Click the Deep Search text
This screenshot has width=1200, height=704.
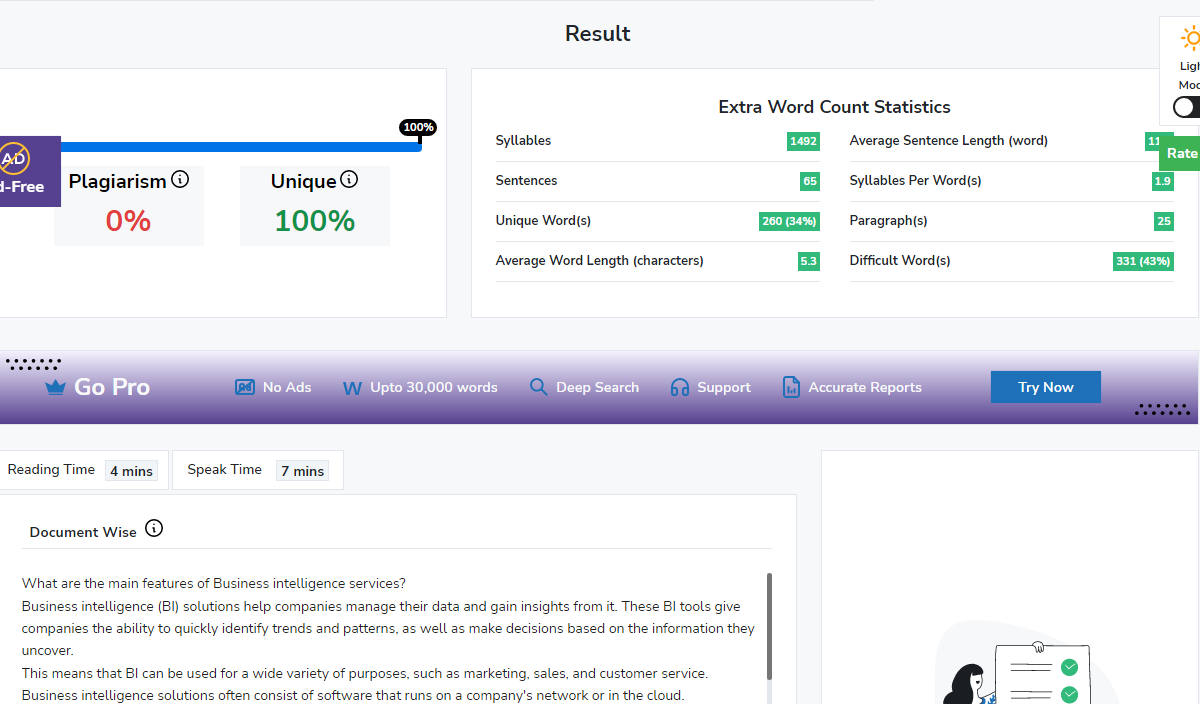[597, 387]
